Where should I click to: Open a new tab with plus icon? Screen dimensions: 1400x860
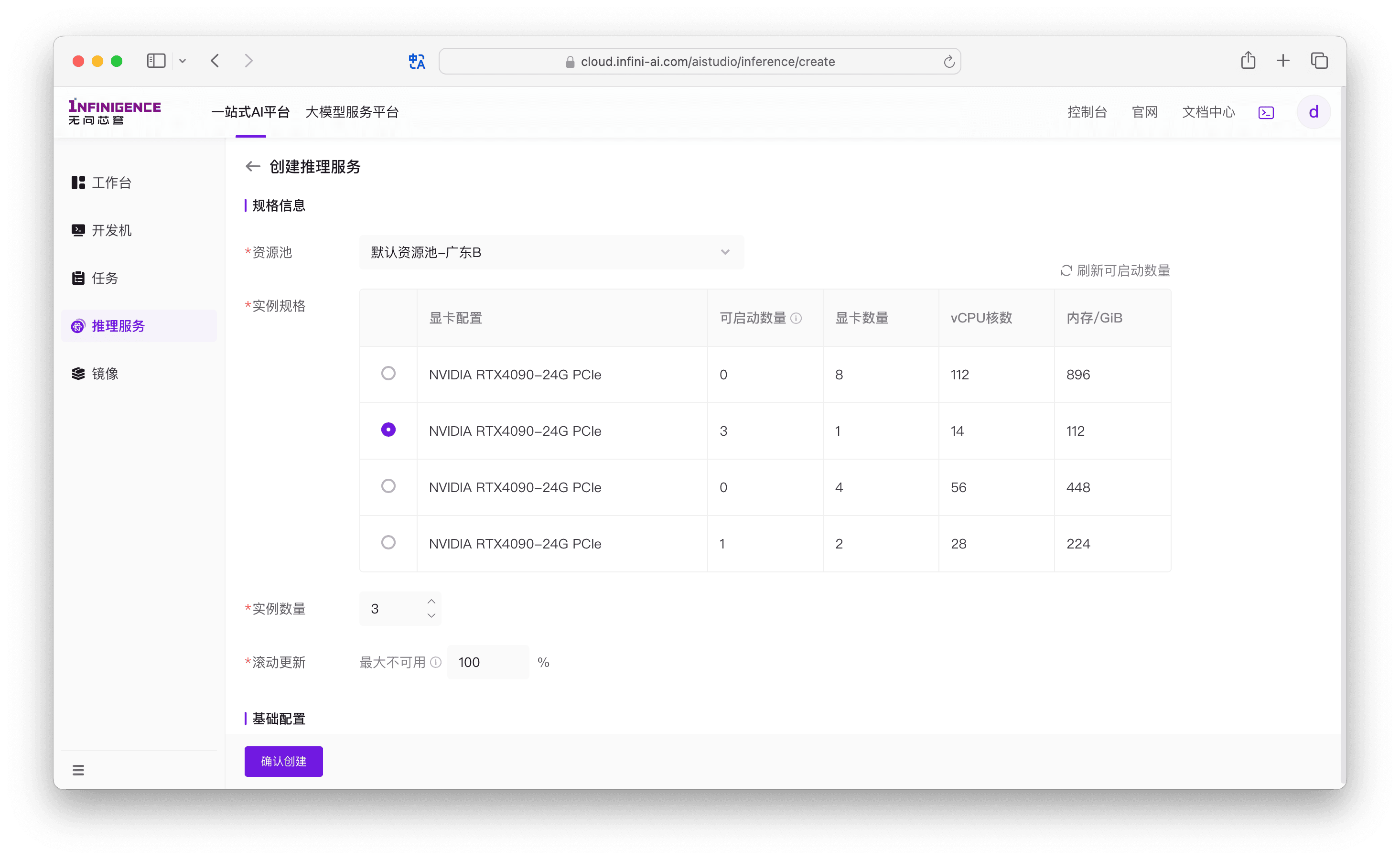[x=1283, y=61]
